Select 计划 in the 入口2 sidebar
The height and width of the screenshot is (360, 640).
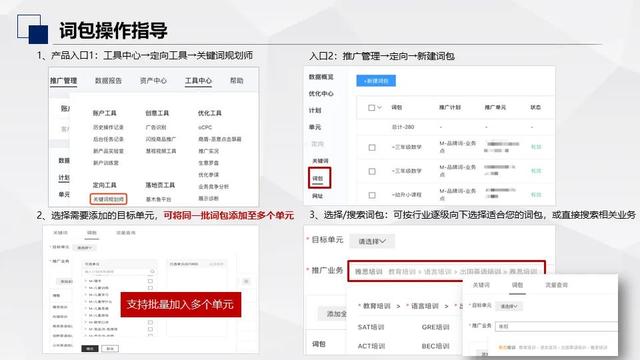coord(315,110)
